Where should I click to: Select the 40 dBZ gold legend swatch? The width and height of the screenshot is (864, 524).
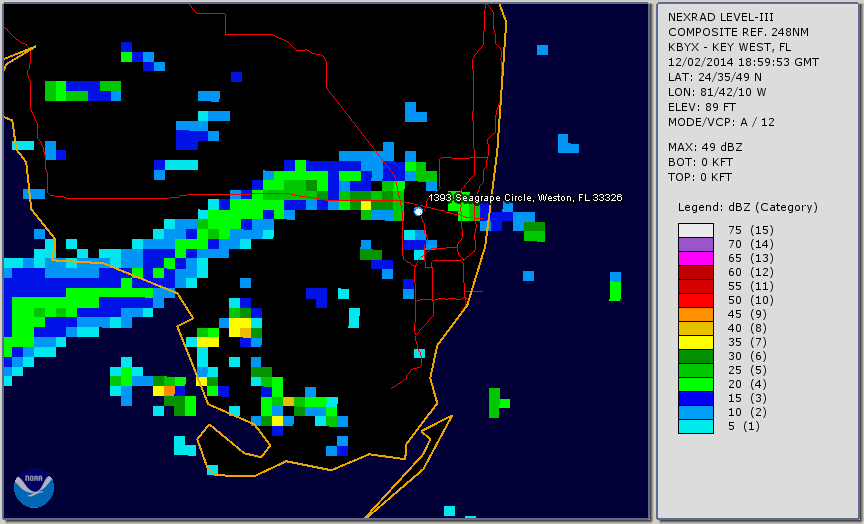click(696, 328)
